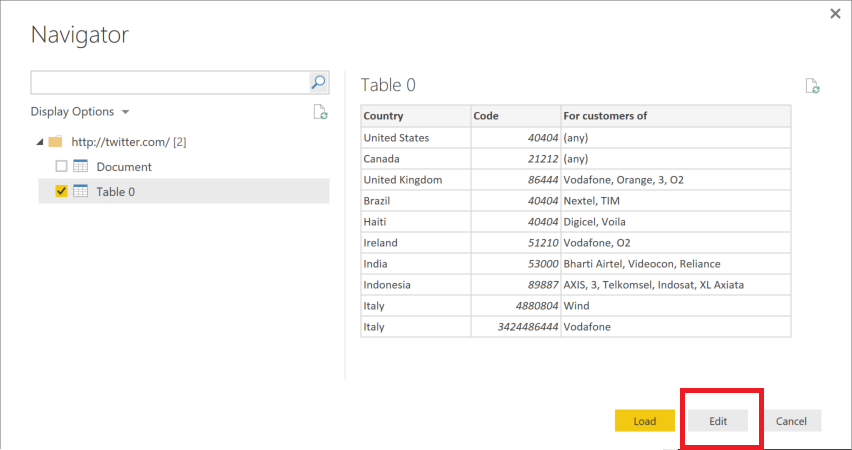
Task: Click the Table 0 grid icon
Action: 80,192
